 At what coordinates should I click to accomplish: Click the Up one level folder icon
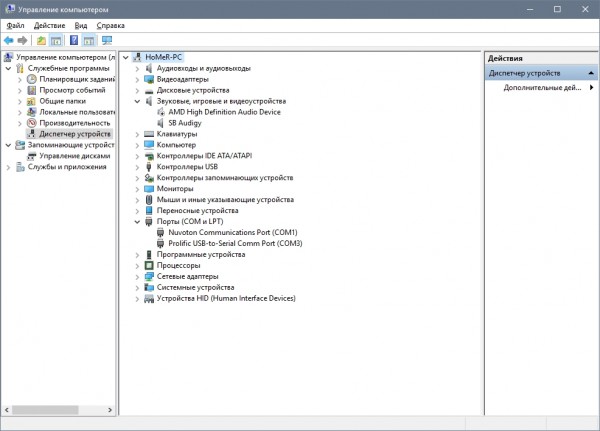tap(41, 40)
